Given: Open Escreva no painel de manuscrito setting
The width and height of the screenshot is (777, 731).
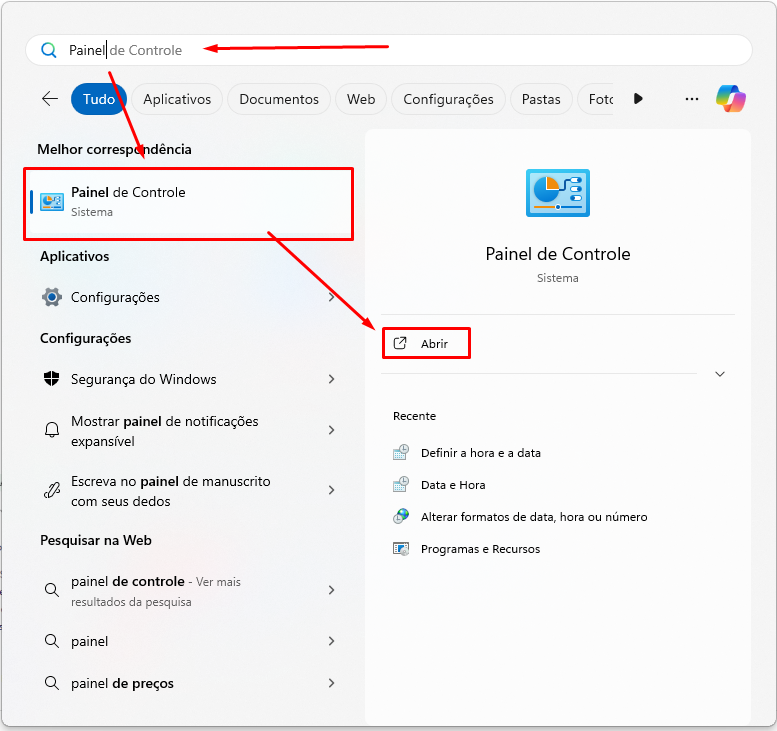Looking at the screenshot, I should [x=188, y=491].
